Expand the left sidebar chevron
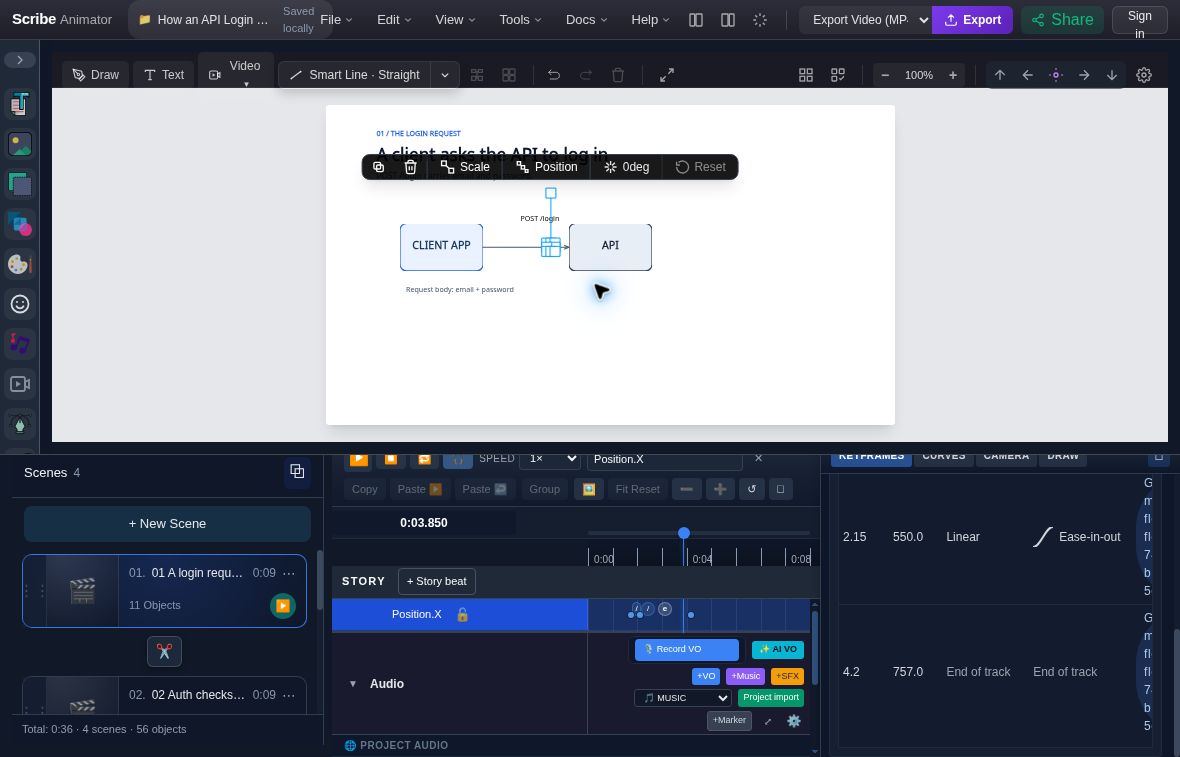Screen dimensions: 1180x757 (x=20, y=60)
